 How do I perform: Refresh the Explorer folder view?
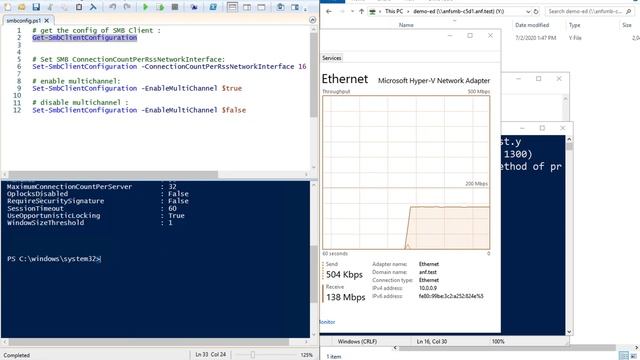[536, 11]
